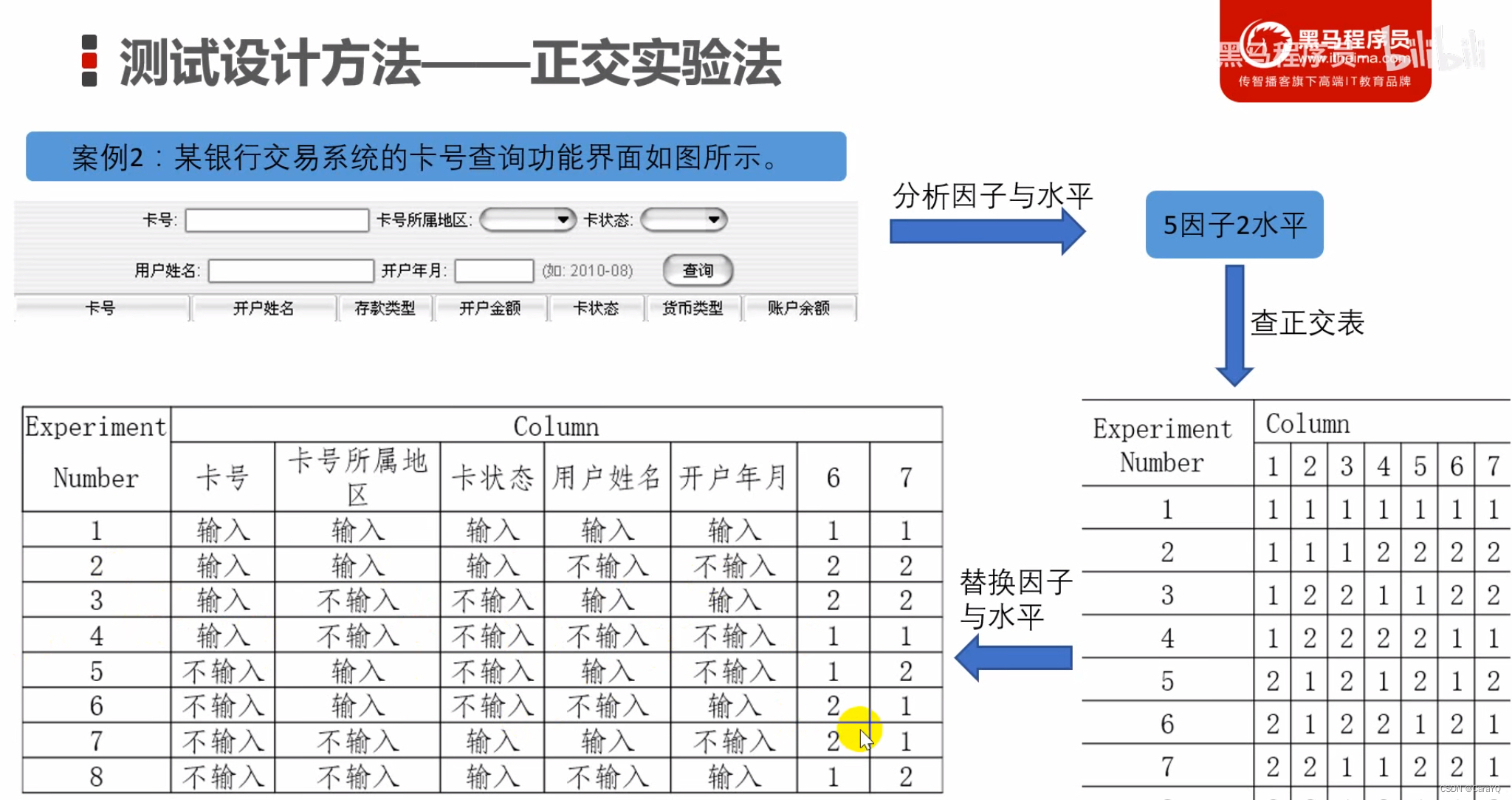Click the 5因子2水平 box
Viewport: 1512px width, 800px height.
point(1234,225)
